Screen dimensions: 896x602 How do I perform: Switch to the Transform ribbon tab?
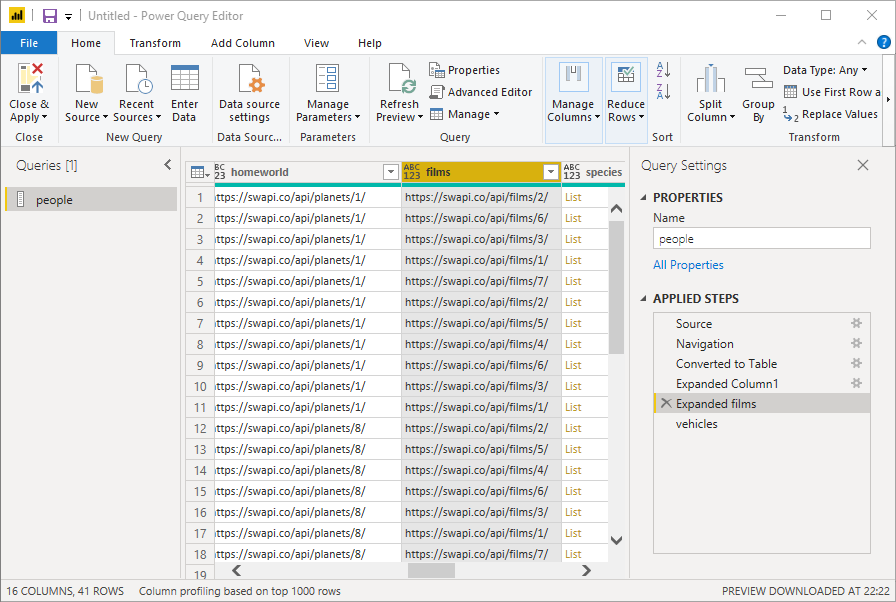pyautogui.click(x=155, y=43)
